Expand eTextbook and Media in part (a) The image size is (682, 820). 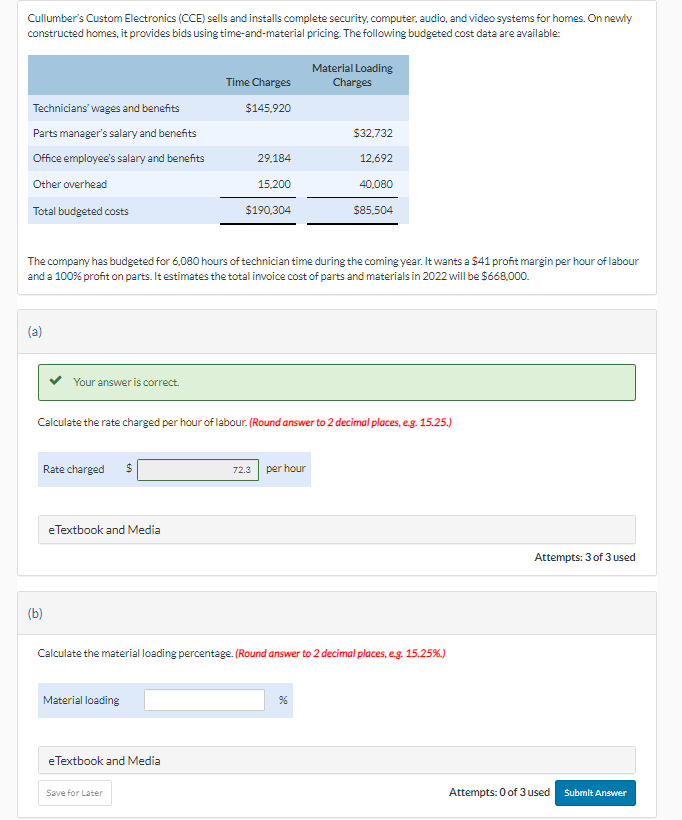(x=337, y=530)
